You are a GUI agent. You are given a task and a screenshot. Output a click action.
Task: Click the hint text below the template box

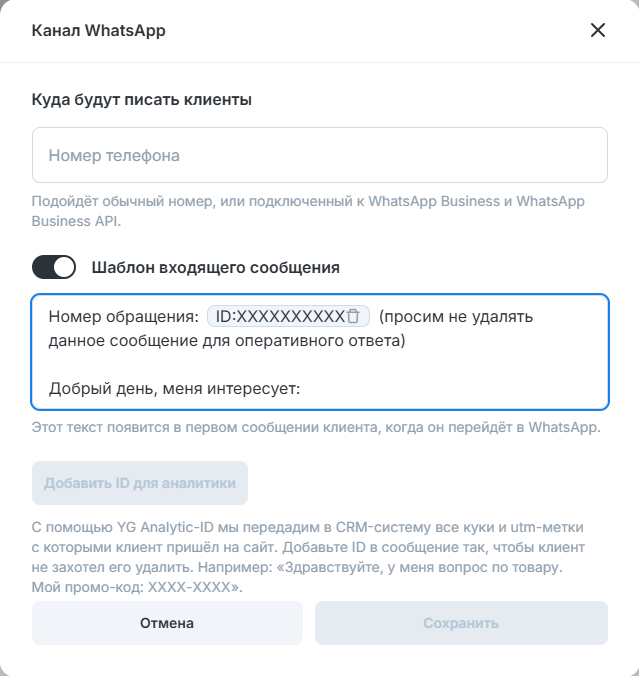[x=316, y=428]
